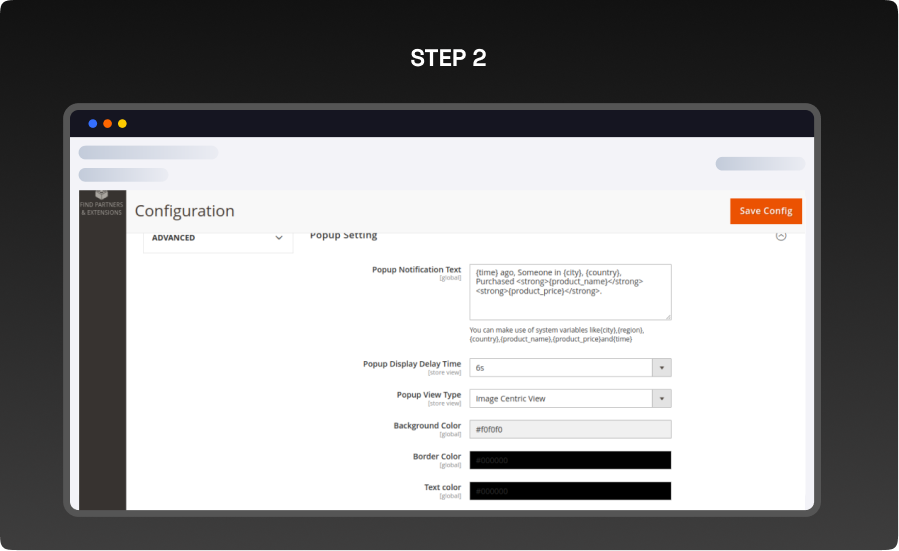Image resolution: width=899 pixels, height=551 pixels.
Task: Focus the Popup Notification Text textarea
Action: coord(570,291)
